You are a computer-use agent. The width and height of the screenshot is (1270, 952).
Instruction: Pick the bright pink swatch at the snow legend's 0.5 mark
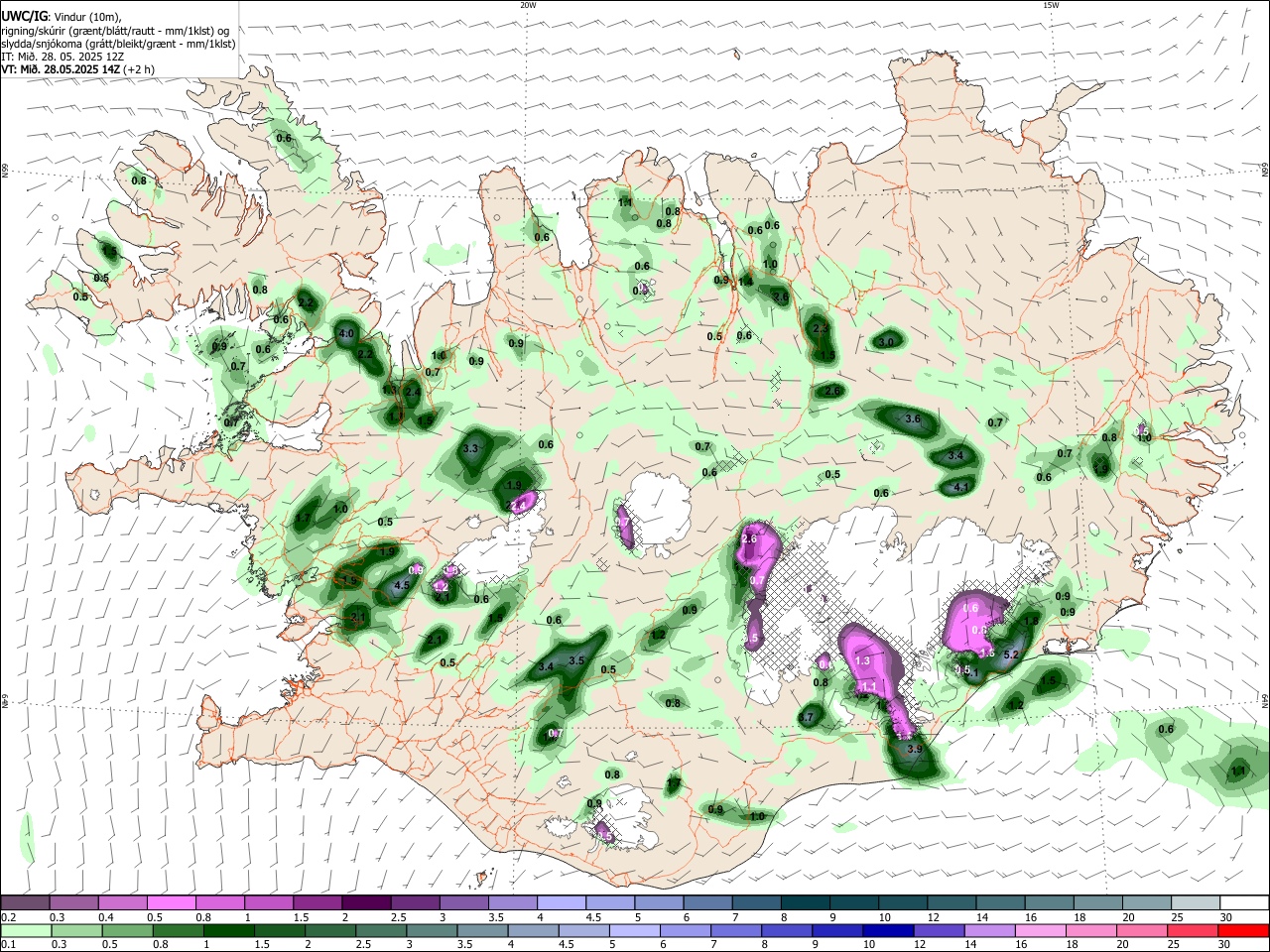(171, 902)
